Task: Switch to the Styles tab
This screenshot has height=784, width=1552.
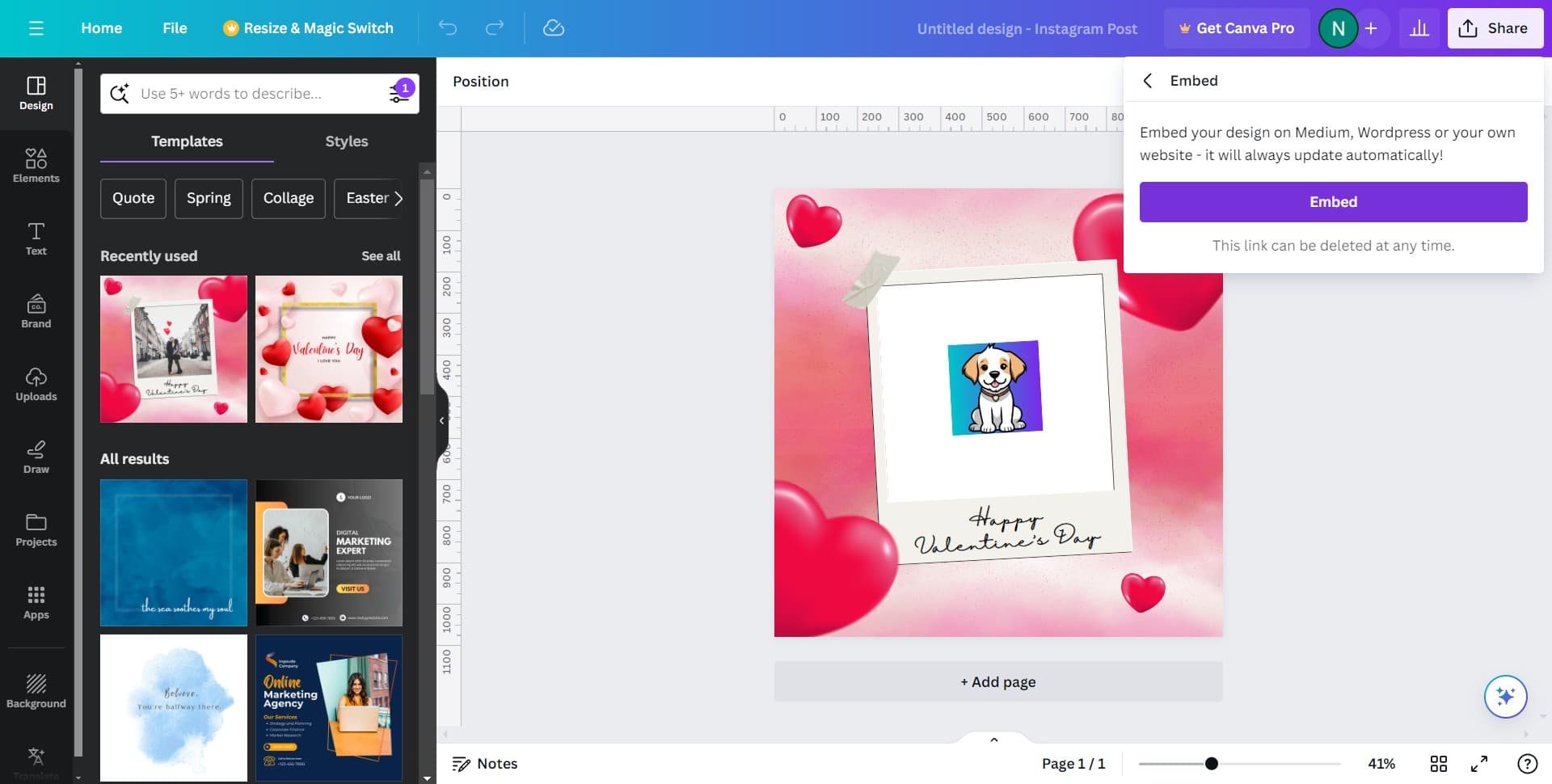Action: pyautogui.click(x=346, y=141)
